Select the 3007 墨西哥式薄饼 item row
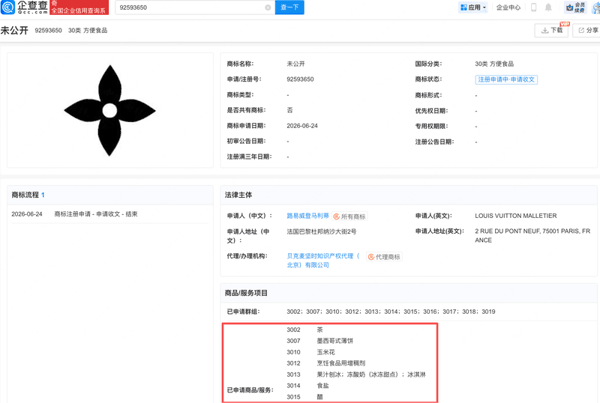600x403 pixels. coord(320,341)
